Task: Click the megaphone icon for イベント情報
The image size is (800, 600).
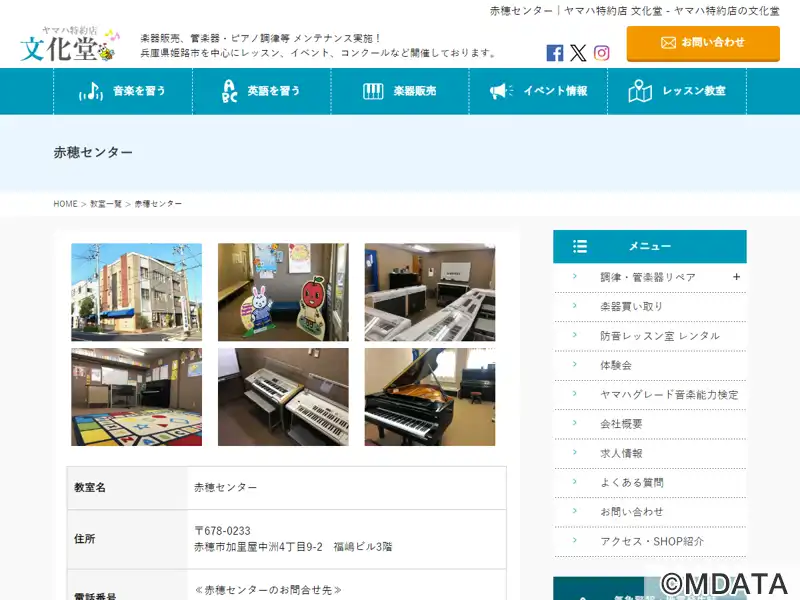Action: [502, 91]
